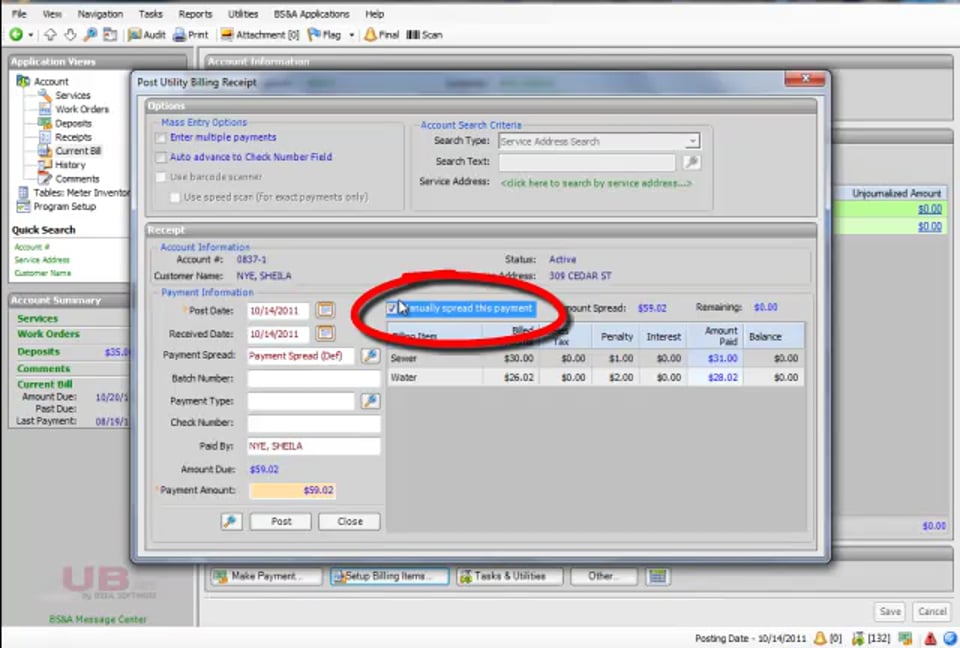This screenshot has width=960, height=648.
Task: Click the Save button
Action: (x=890, y=611)
